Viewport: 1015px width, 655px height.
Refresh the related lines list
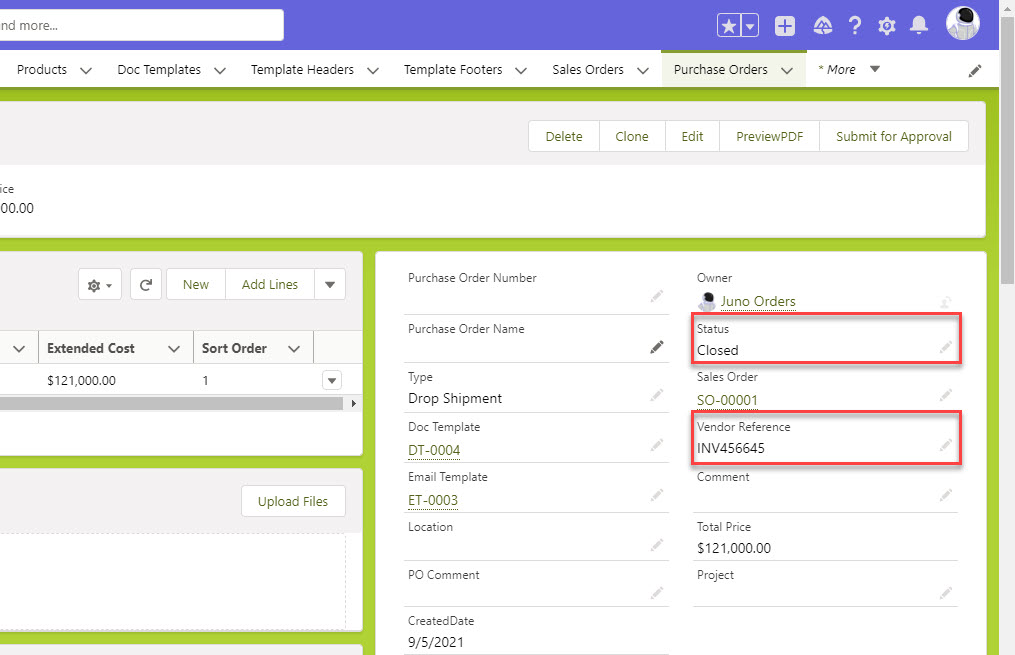[146, 285]
